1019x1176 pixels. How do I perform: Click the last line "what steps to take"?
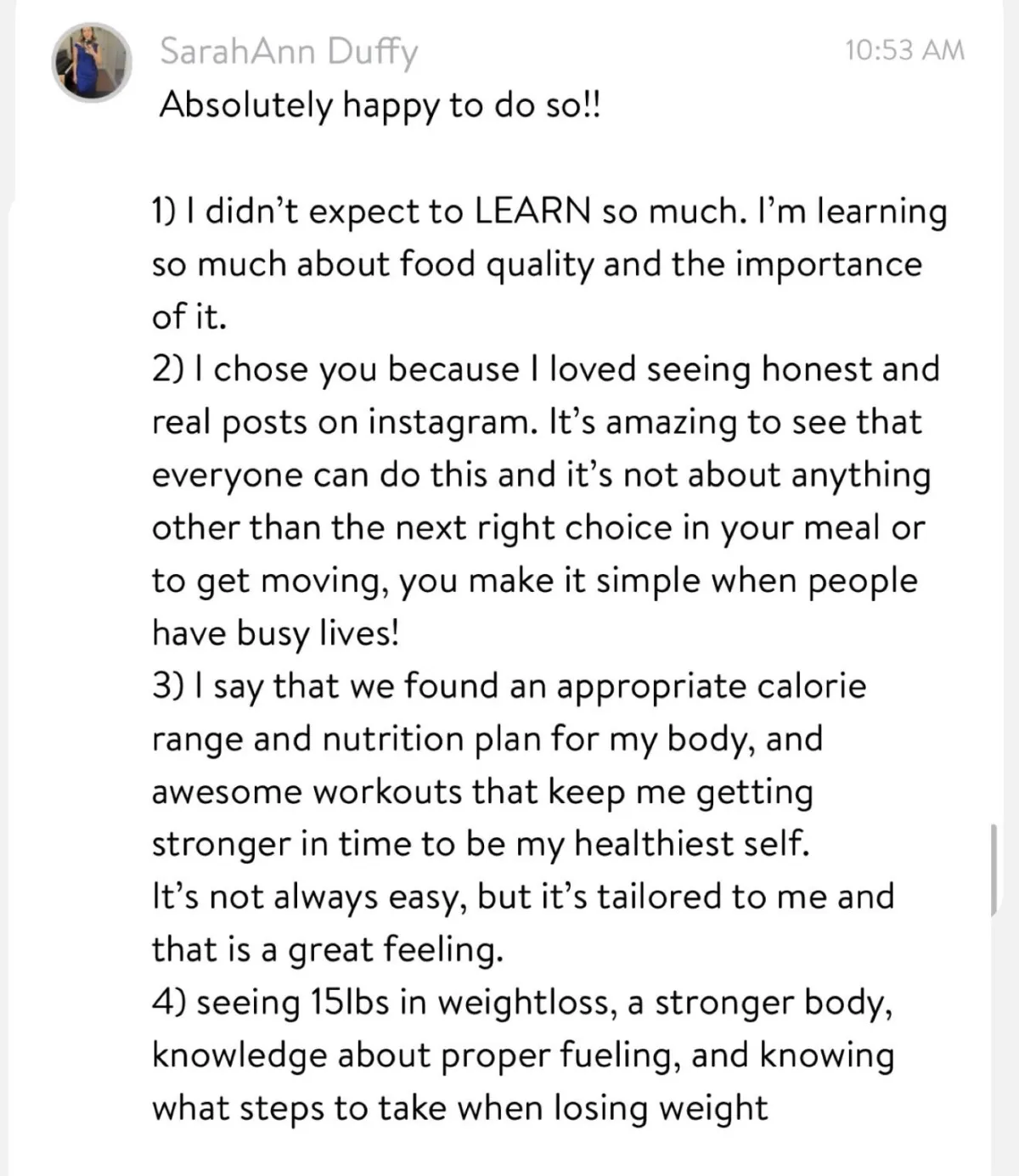point(459,1108)
